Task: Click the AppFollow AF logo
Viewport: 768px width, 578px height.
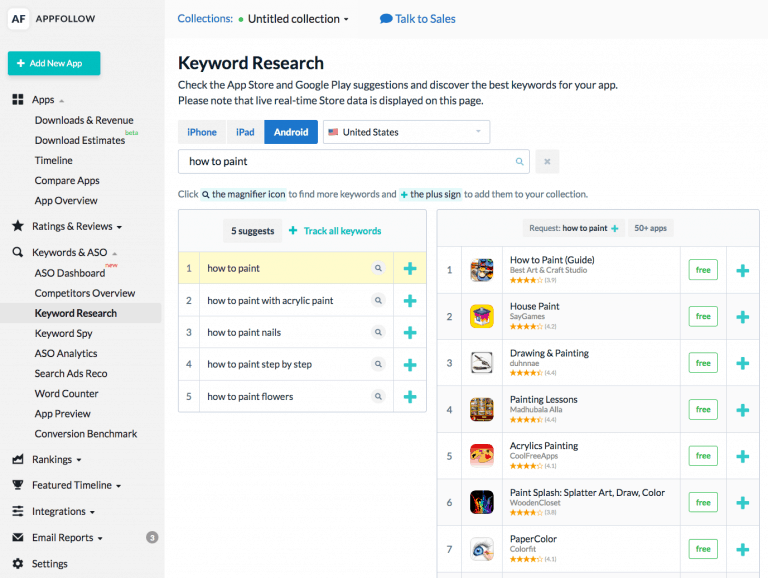Action: point(19,19)
